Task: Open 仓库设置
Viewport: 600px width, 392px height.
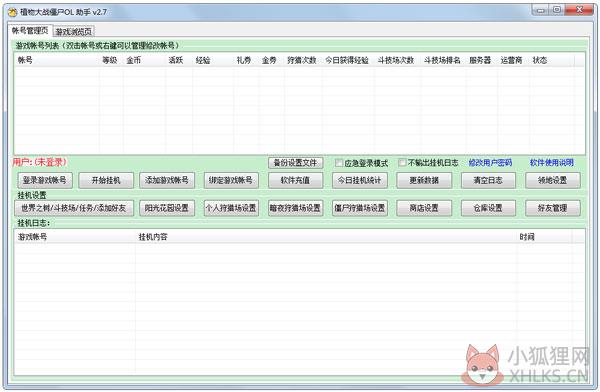Action: (488, 208)
